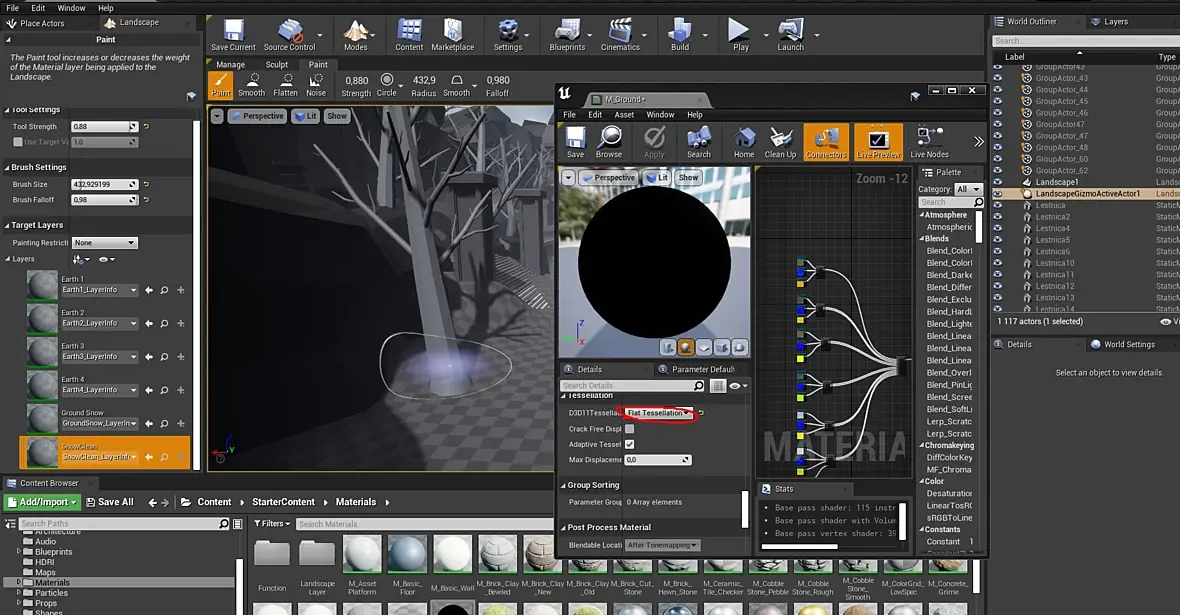
Task: Select the Flatten landscape paint tool
Action: click(x=285, y=85)
